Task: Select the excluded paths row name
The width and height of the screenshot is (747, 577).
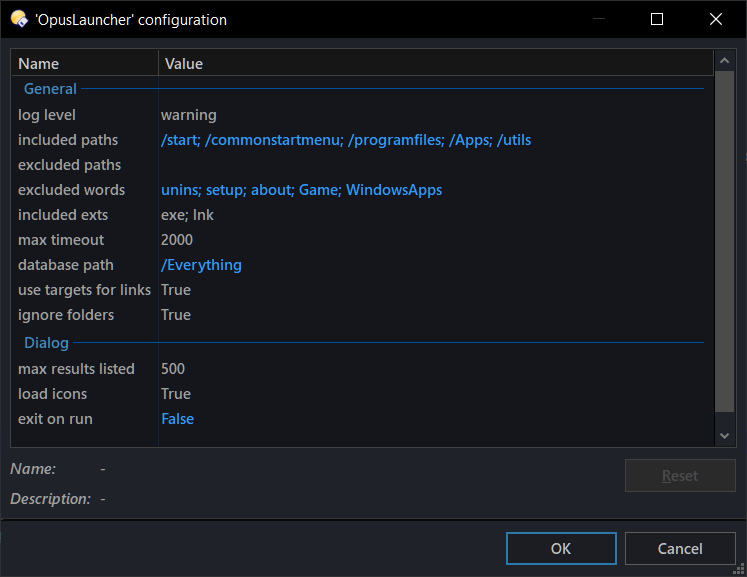Action: click(70, 165)
